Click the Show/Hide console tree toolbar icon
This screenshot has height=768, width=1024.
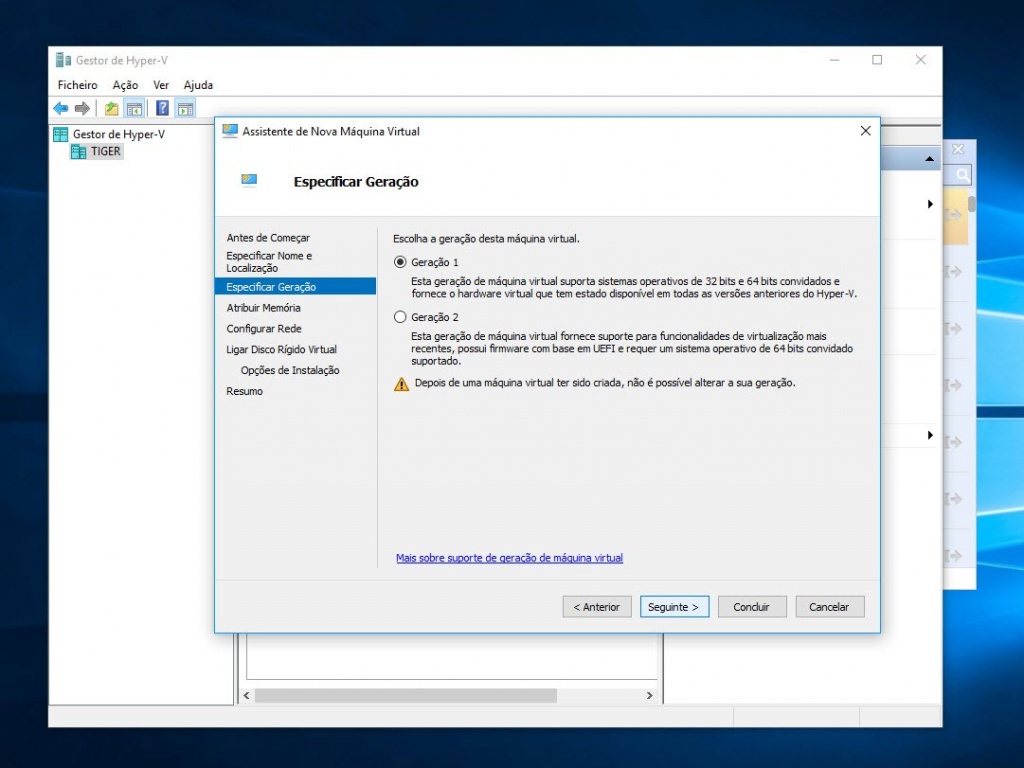[x=134, y=108]
